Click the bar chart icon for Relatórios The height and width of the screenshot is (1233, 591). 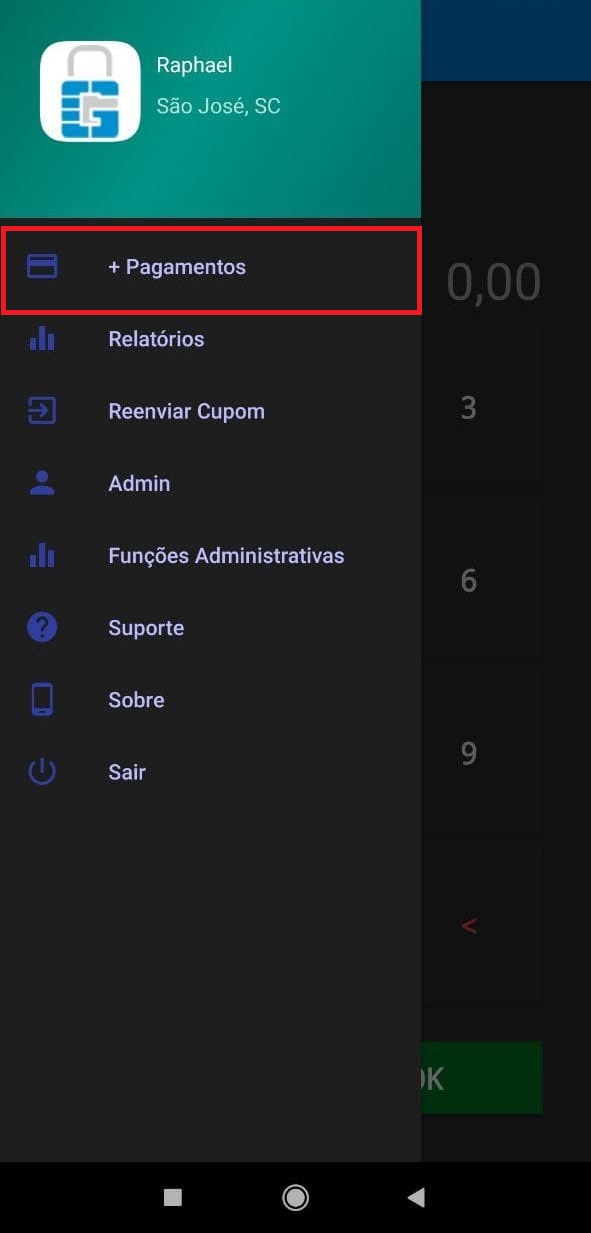pyautogui.click(x=41, y=339)
